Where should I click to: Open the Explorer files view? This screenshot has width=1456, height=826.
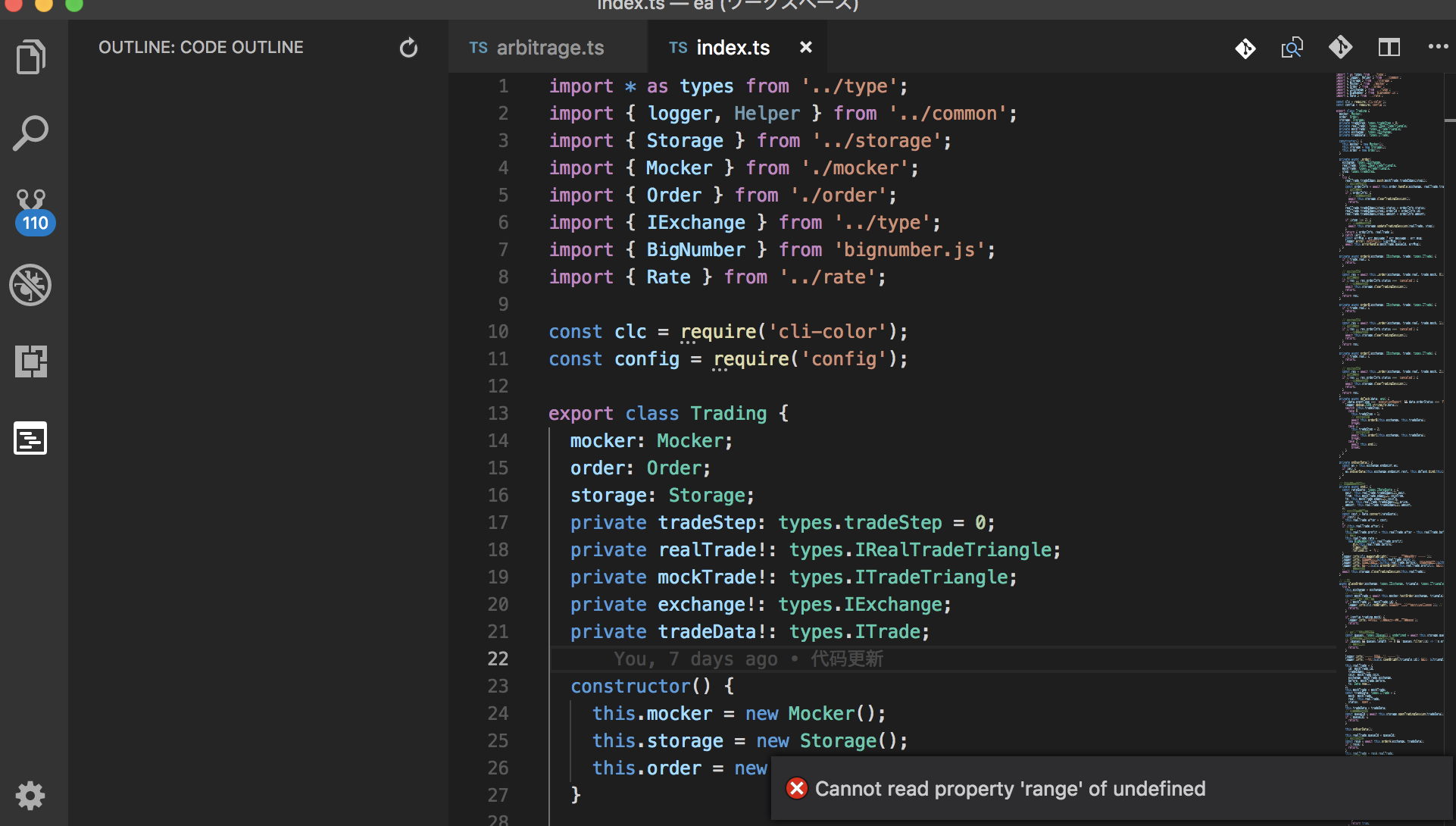point(30,58)
